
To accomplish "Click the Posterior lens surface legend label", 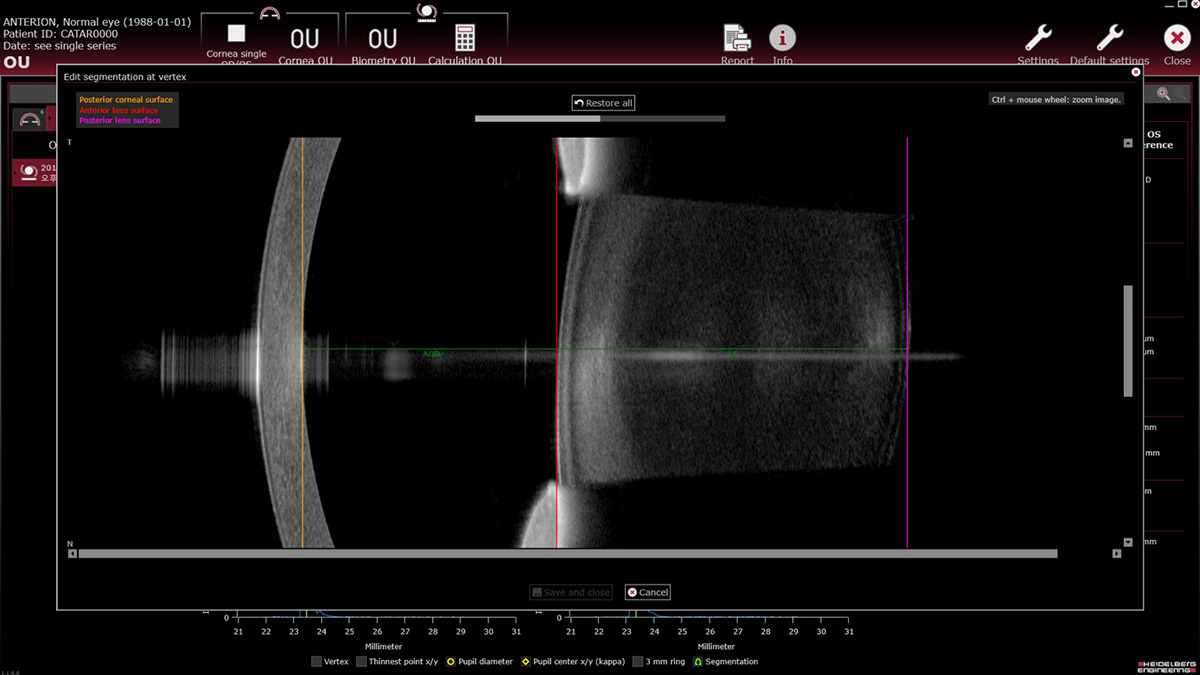I will [x=120, y=120].
